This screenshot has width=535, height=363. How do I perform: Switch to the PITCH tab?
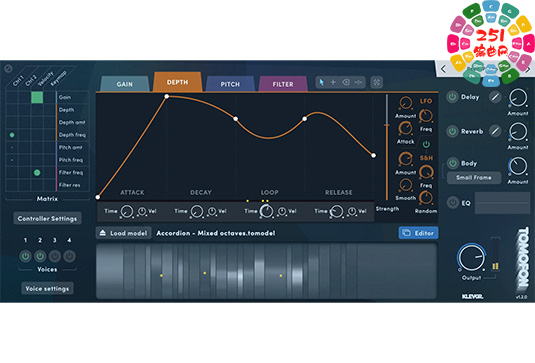pyautogui.click(x=230, y=84)
